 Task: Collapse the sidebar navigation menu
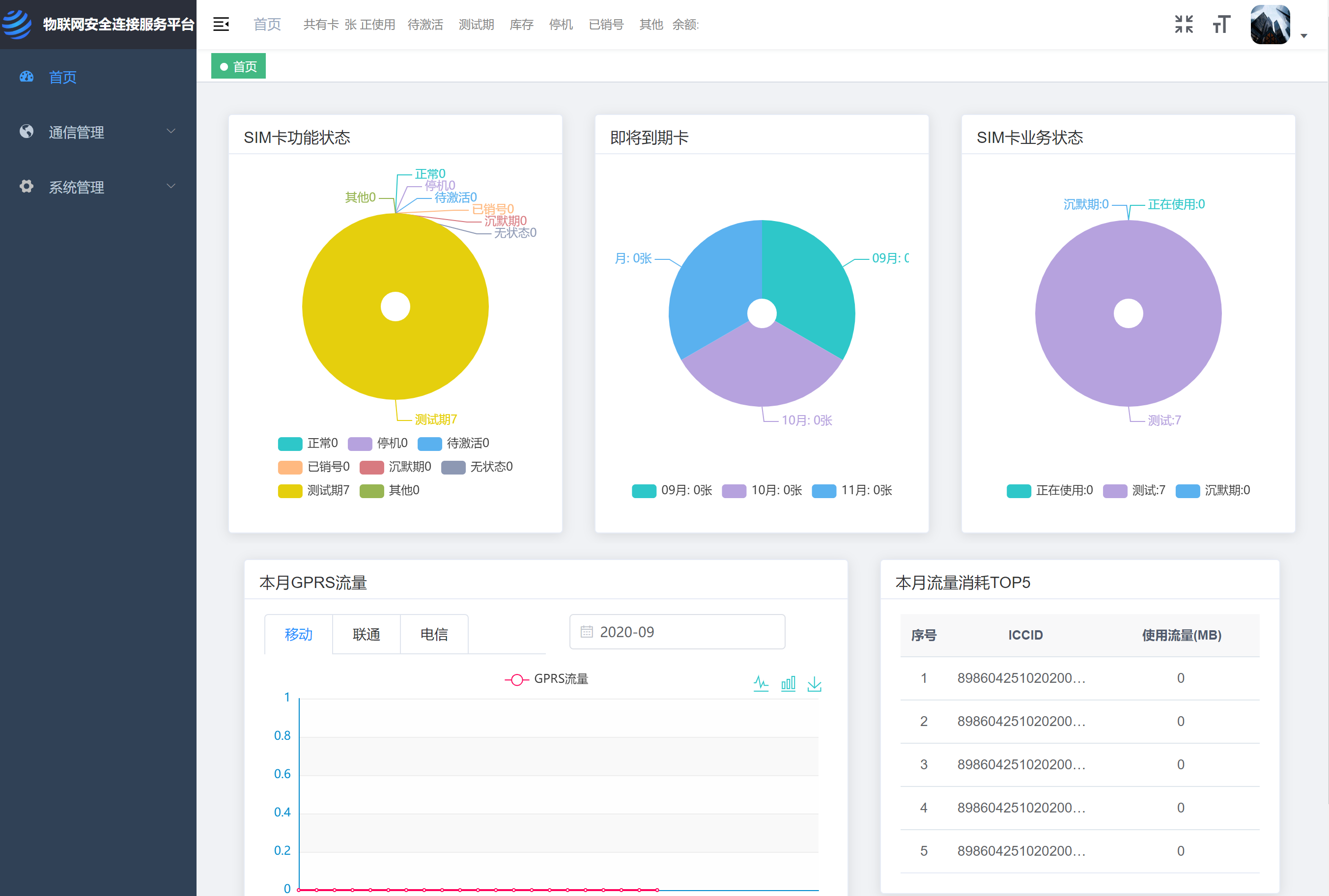[x=221, y=24]
